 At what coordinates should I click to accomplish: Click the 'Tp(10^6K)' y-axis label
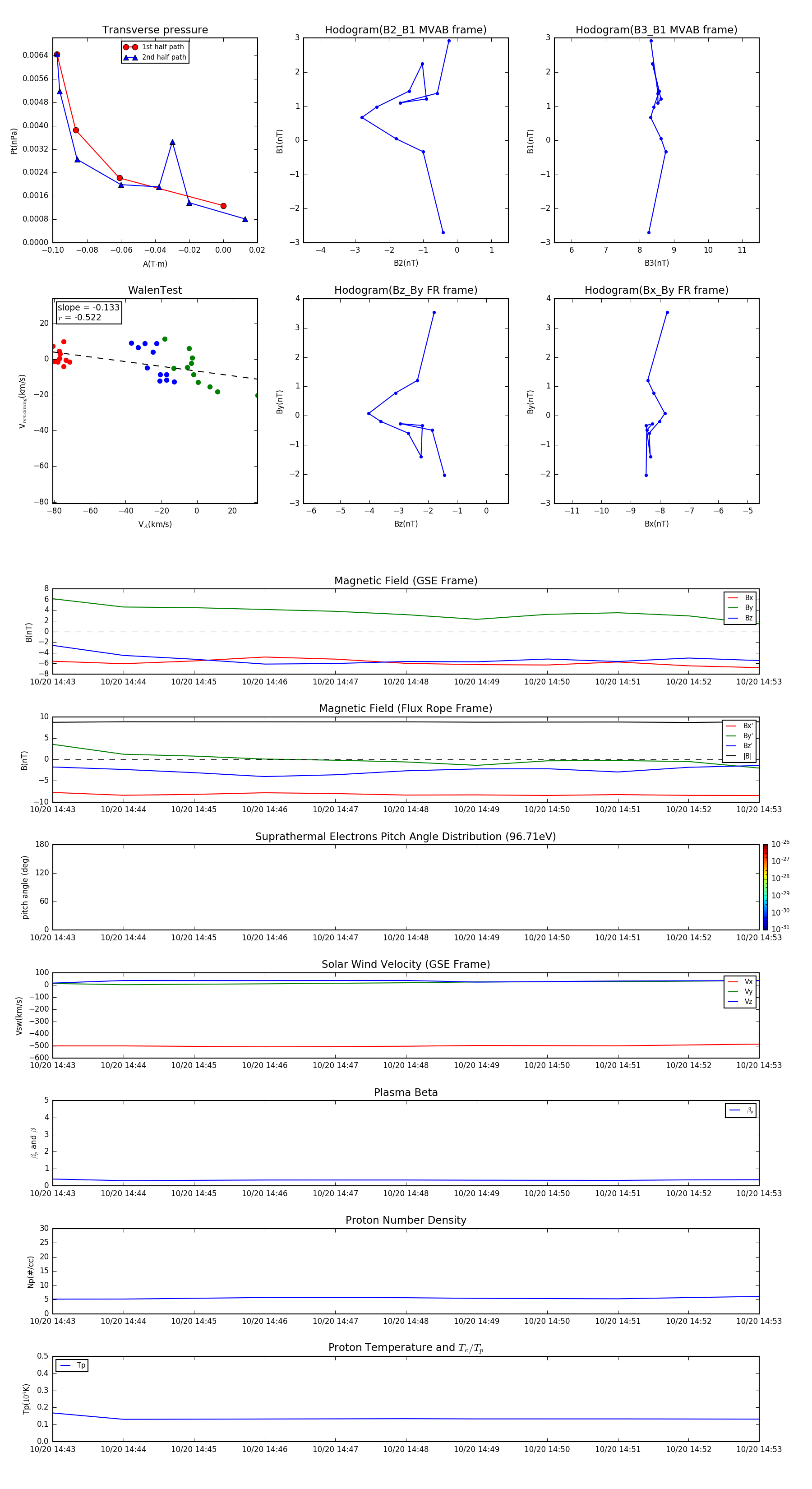[26, 1399]
